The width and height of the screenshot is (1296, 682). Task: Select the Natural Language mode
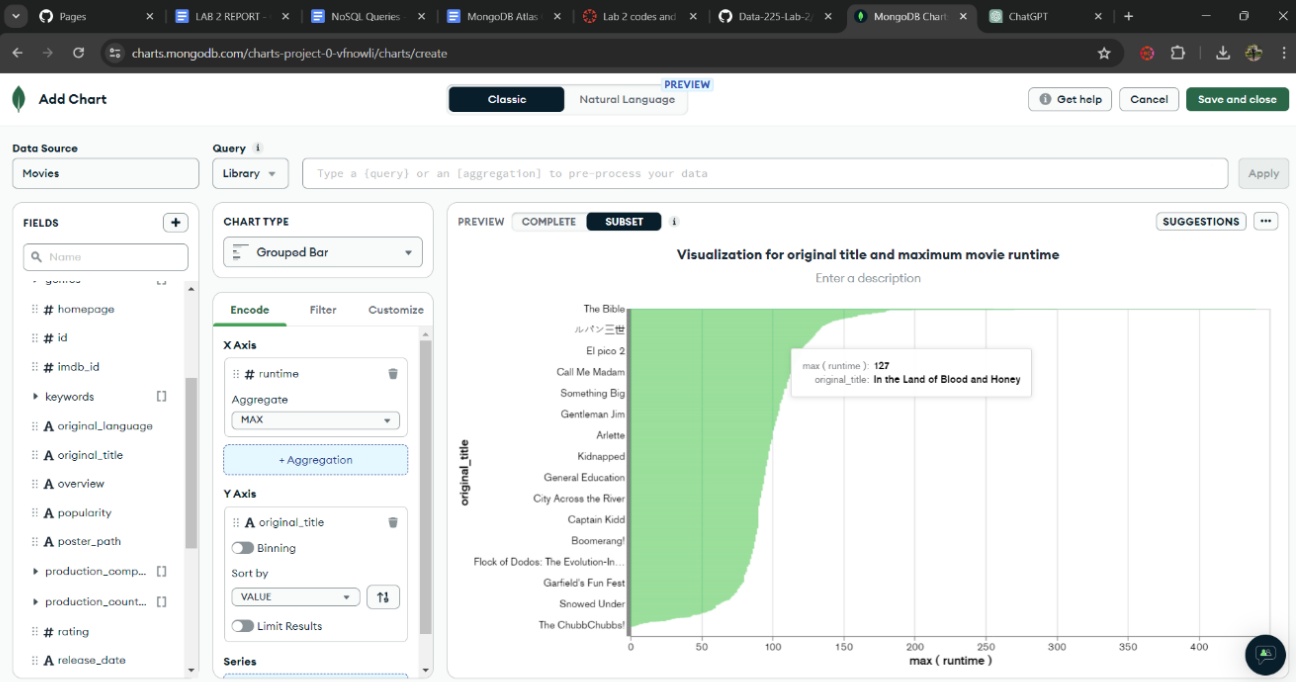click(627, 99)
